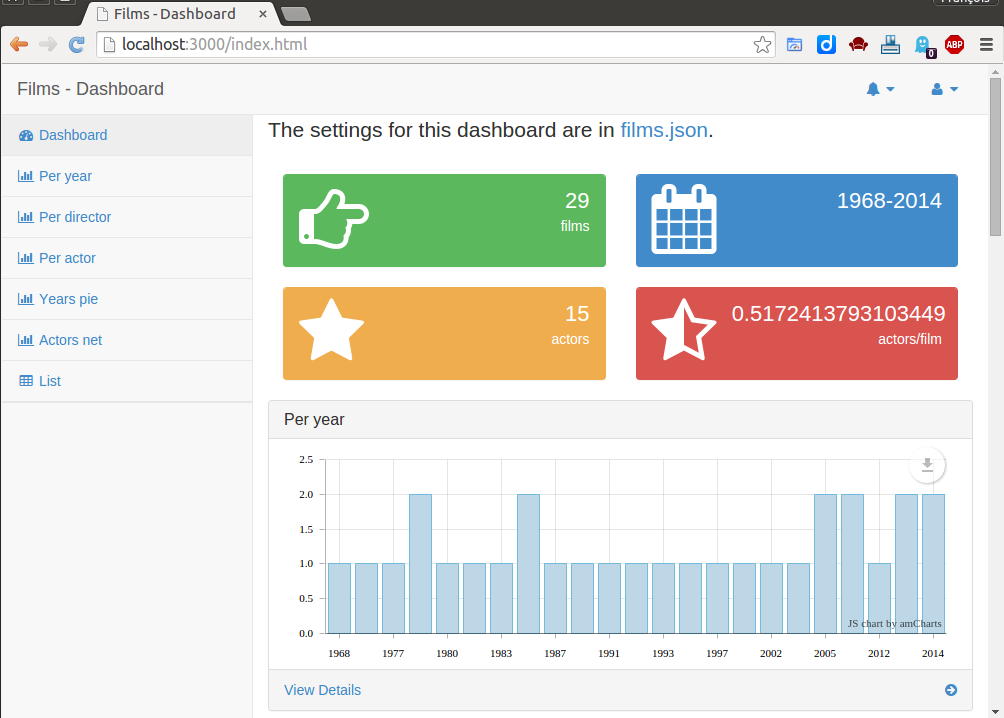Click the View Details link
Image resolution: width=1004 pixels, height=718 pixels.
tap(323, 690)
